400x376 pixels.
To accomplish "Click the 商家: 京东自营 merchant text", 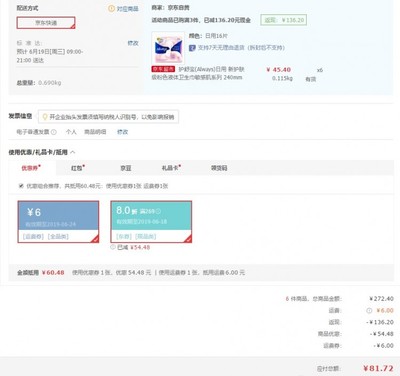I will click(170, 7).
